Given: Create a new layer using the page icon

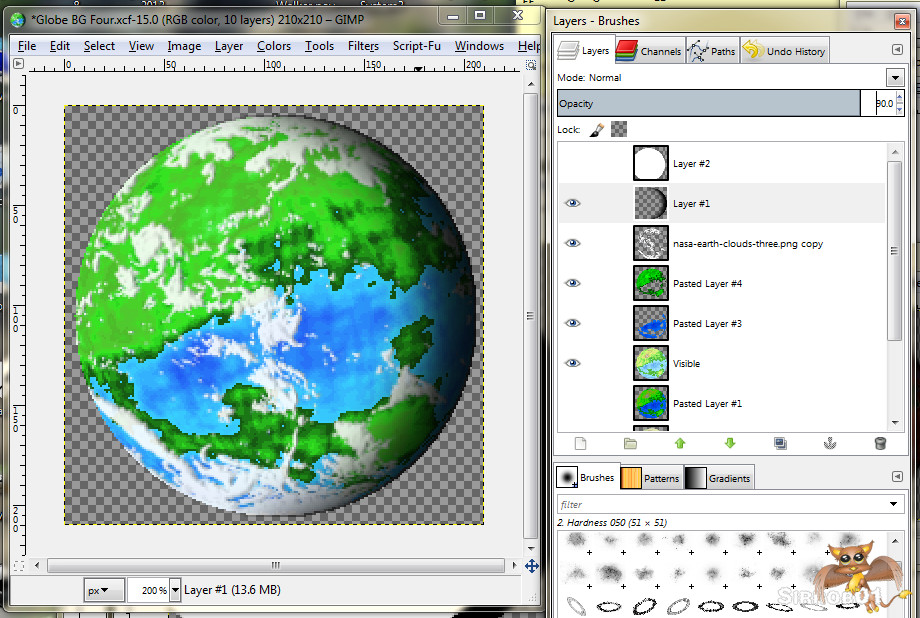Looking at the screenshot, I should pos(580,443).
